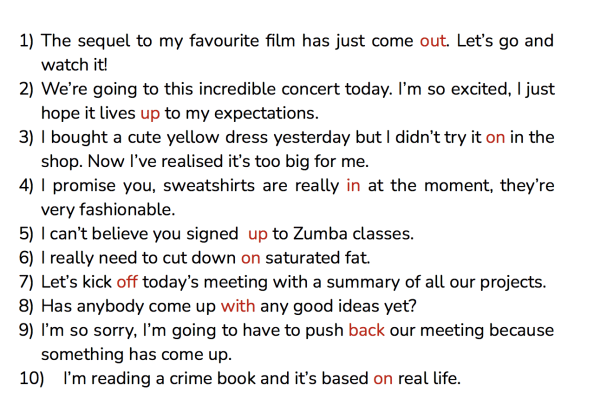Click the word "concert" in sentence 2
Viewport: 600px width, 411px height.
click(x=310, y=90)
